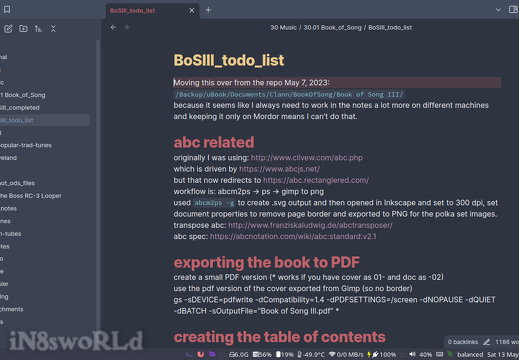Click the balanced power profile indicator
This screenshot has width=519, height=360.
[x=470, y=355]
